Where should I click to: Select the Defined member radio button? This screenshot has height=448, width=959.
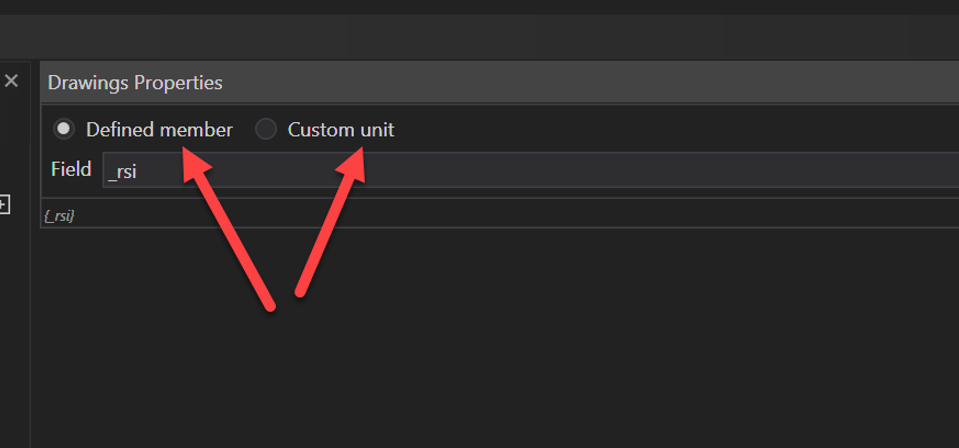click(x=64, y=129)
